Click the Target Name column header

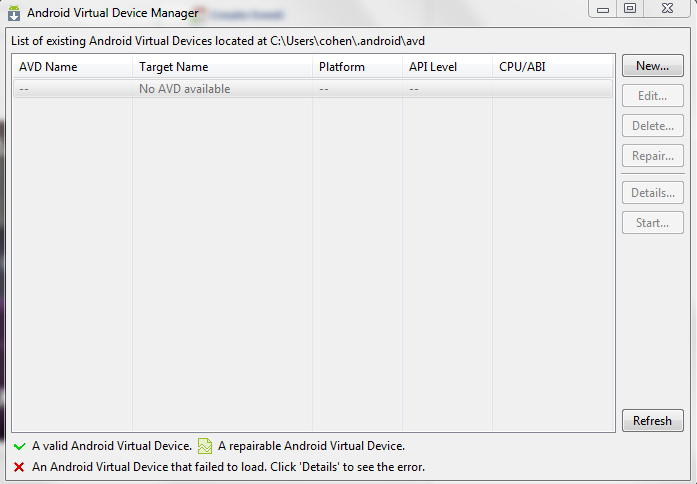click(x=222, y=67)
